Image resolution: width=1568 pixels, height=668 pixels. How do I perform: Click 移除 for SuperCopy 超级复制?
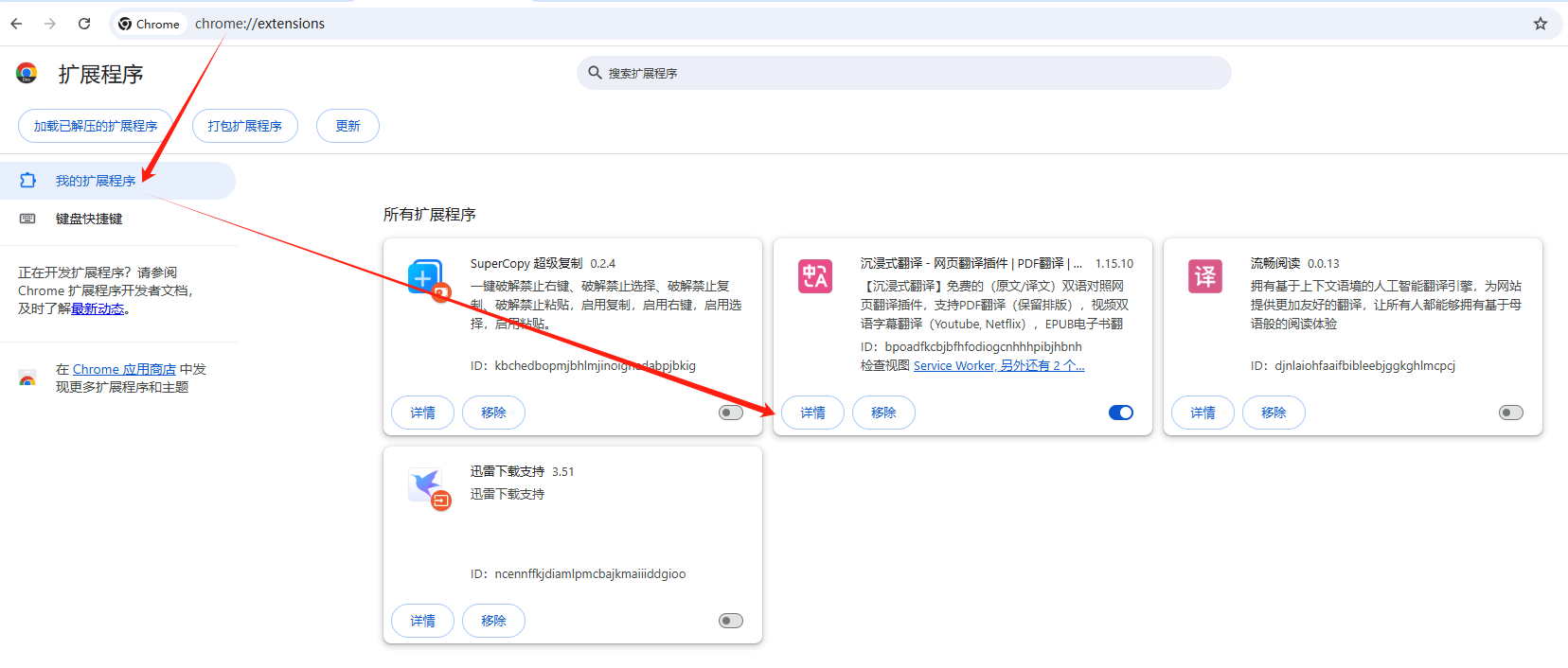(493, 413)
